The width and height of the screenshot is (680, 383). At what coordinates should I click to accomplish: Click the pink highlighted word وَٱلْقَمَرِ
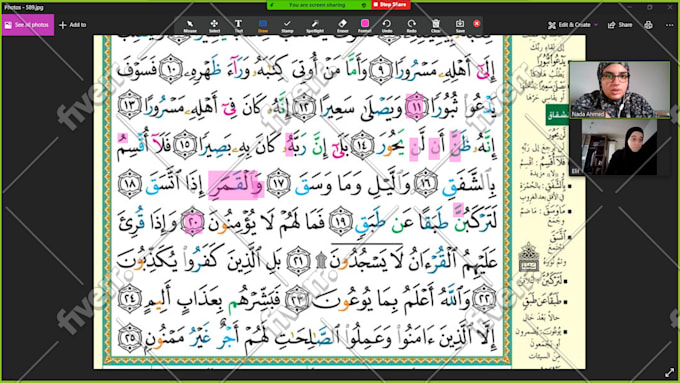click(x=235, y=184)
